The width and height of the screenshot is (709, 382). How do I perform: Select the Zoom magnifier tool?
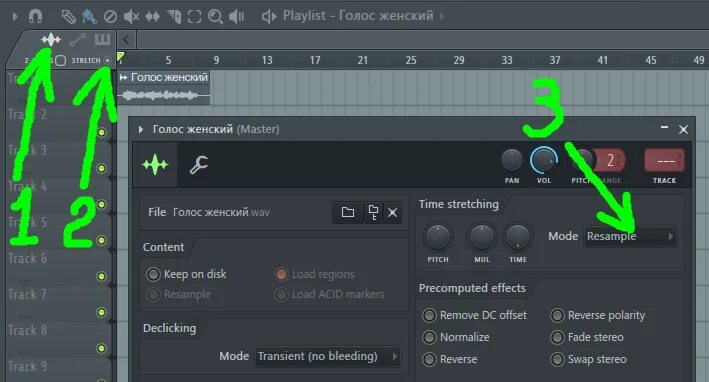coord(215,17)
